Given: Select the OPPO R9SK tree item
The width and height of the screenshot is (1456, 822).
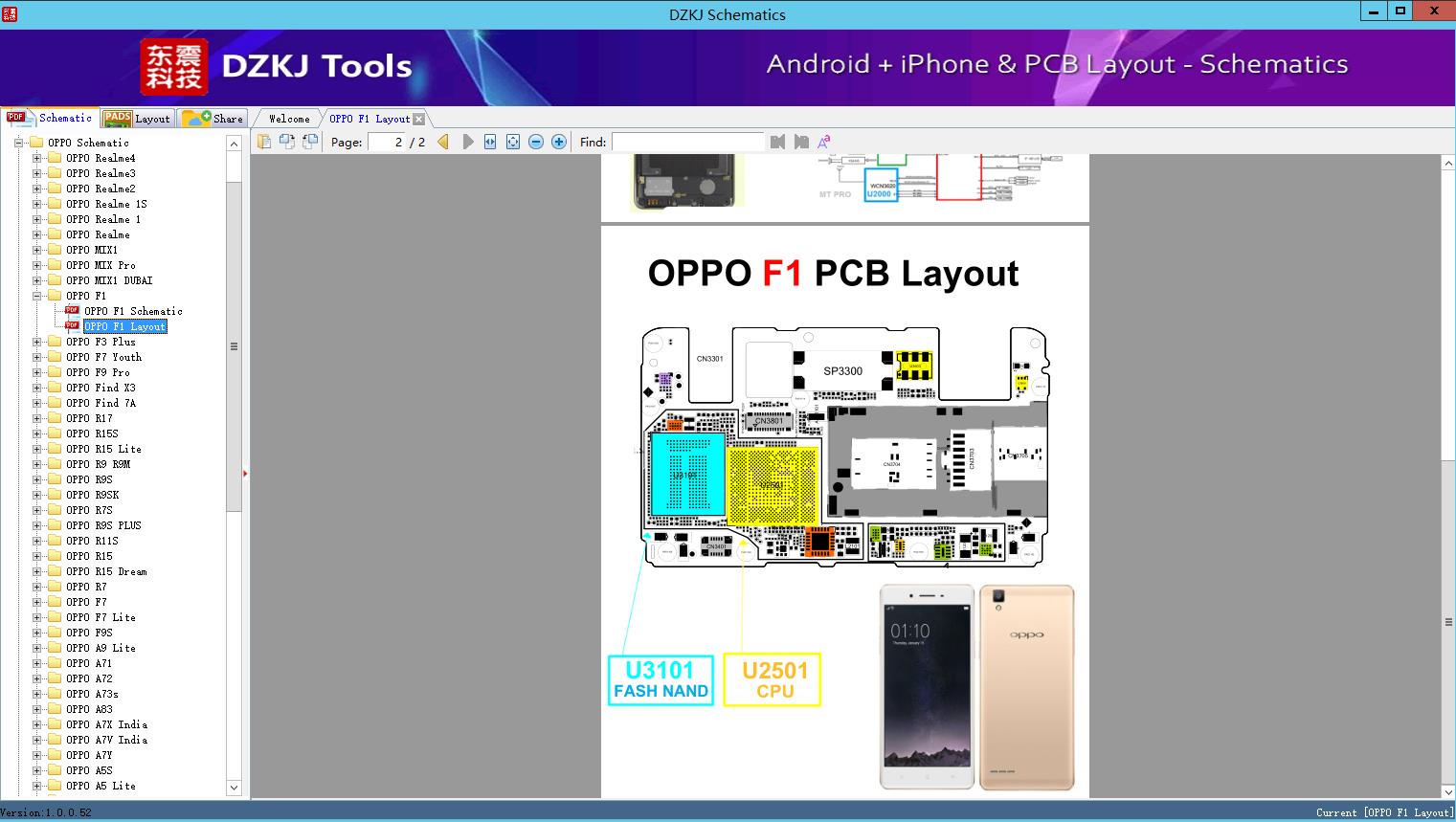Looking at the screenshot, I should point(92,495).
